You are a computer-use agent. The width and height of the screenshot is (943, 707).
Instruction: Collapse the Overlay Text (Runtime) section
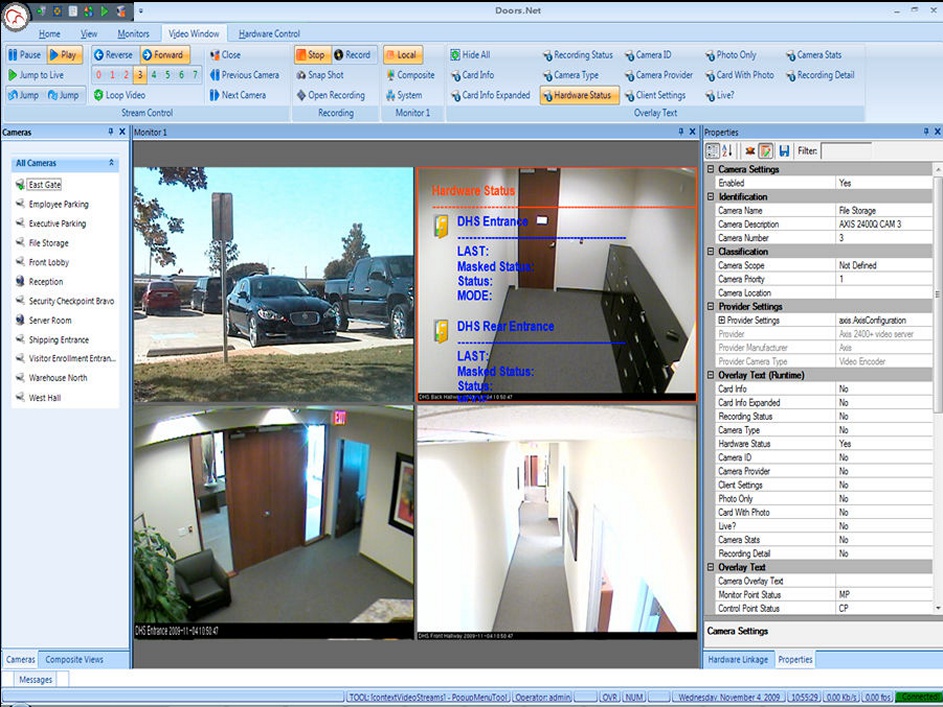pyautogui.click(x=710, y=375)
